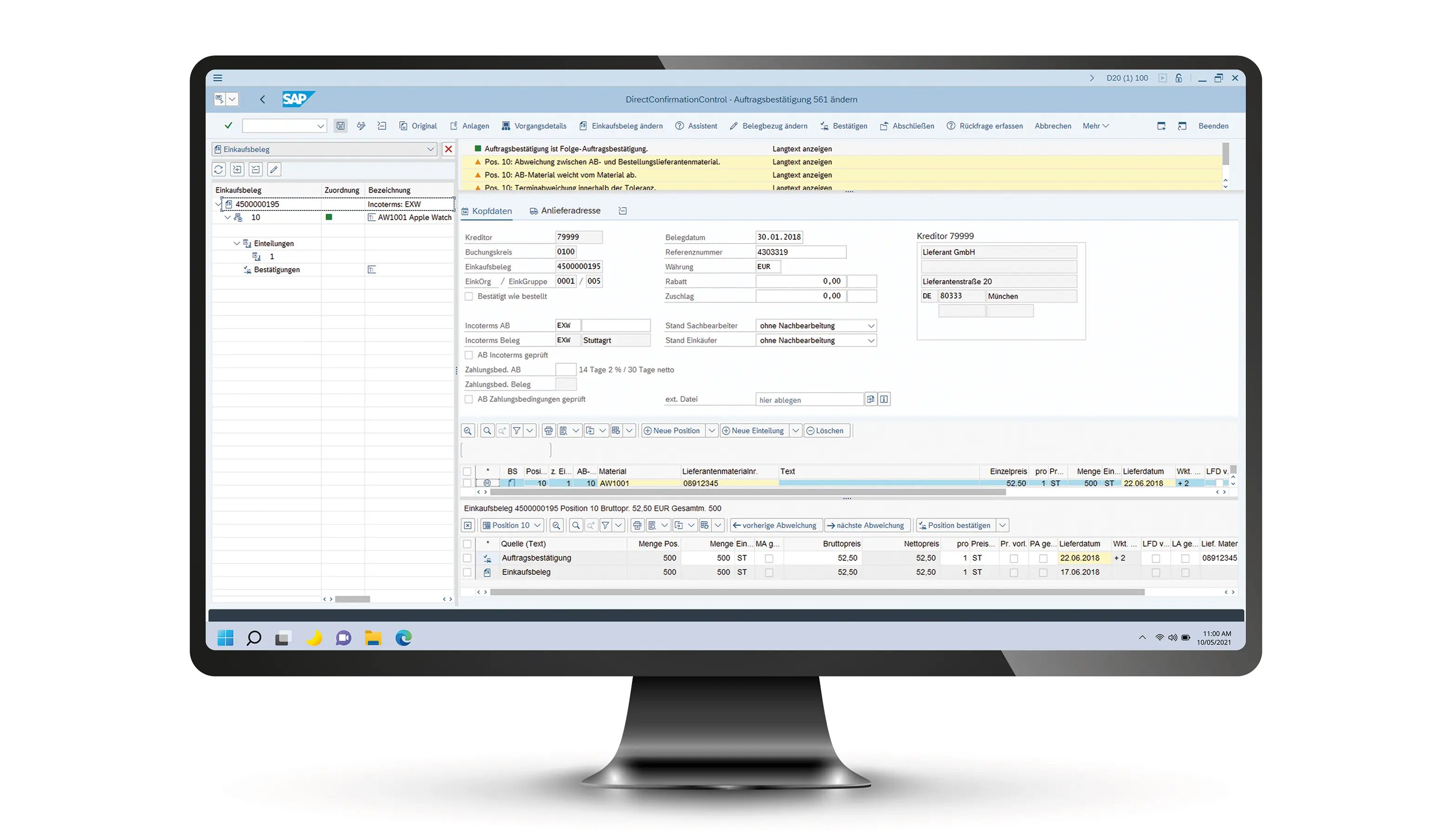Click the lock icon in the title bar

click(1179, 78)
